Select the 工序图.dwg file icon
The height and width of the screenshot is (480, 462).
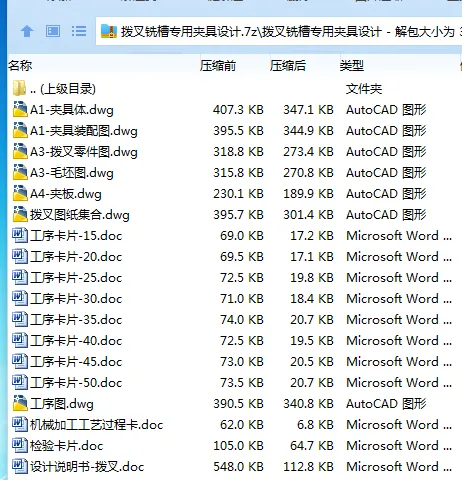20,403
